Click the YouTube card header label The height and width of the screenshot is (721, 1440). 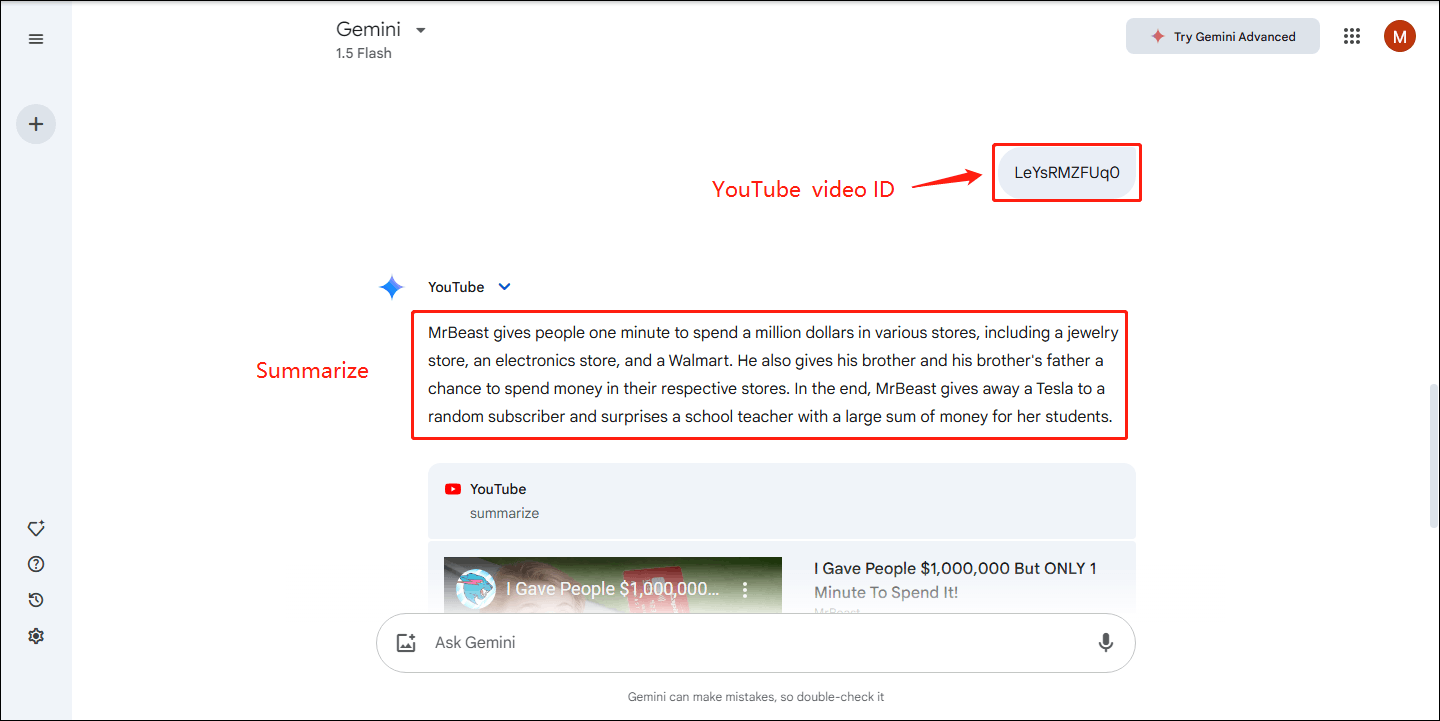click(498, 489)
